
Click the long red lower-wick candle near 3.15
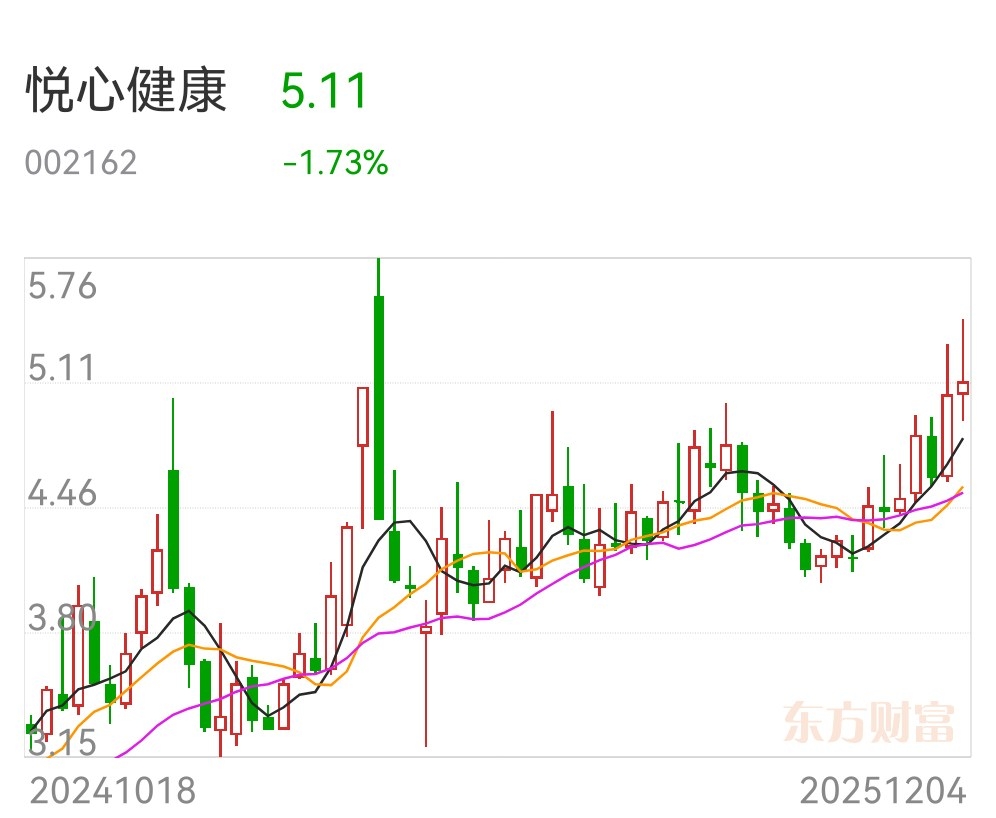(426, 673)
